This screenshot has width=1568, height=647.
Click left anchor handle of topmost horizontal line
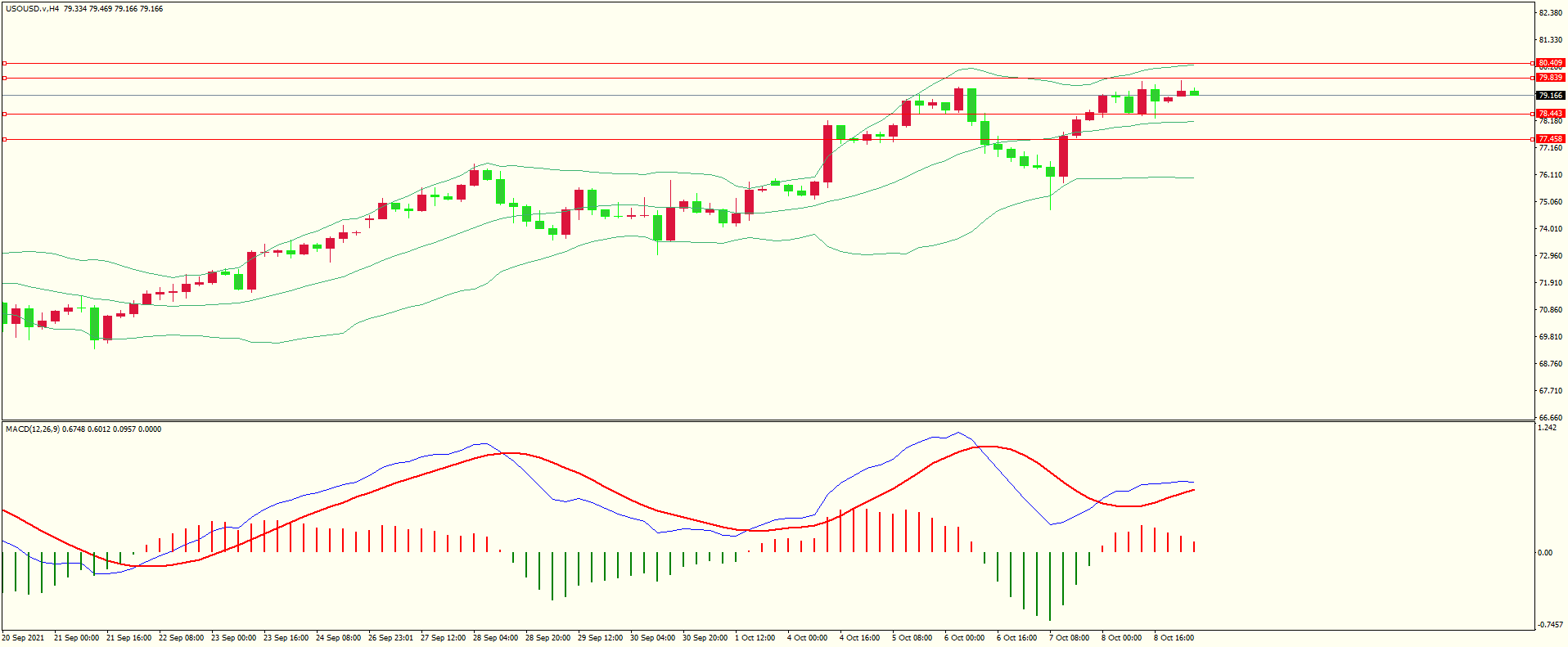(4, 63)
